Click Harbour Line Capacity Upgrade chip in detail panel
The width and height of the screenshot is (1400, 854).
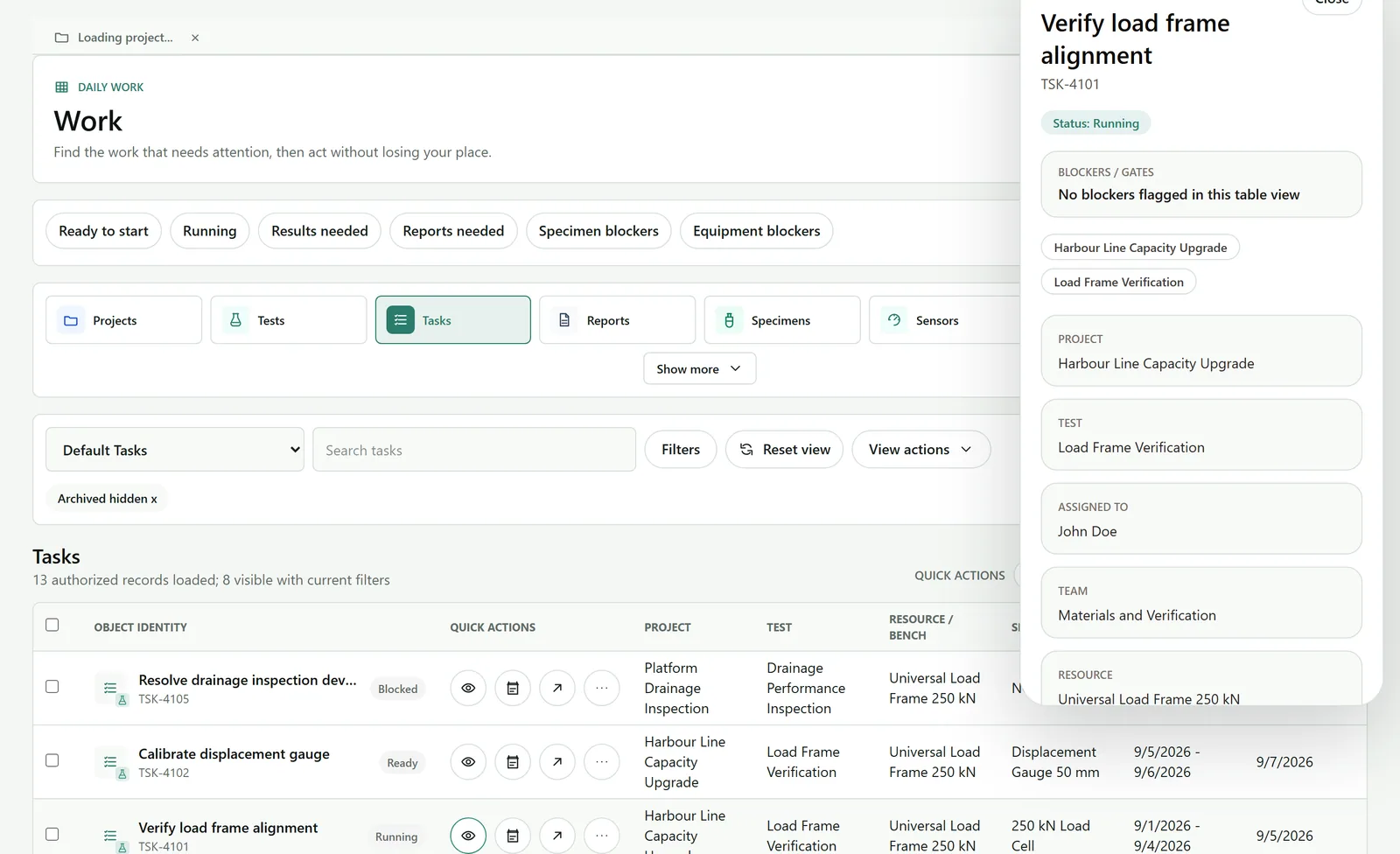pyautogui.click(x=1140, y=248)
